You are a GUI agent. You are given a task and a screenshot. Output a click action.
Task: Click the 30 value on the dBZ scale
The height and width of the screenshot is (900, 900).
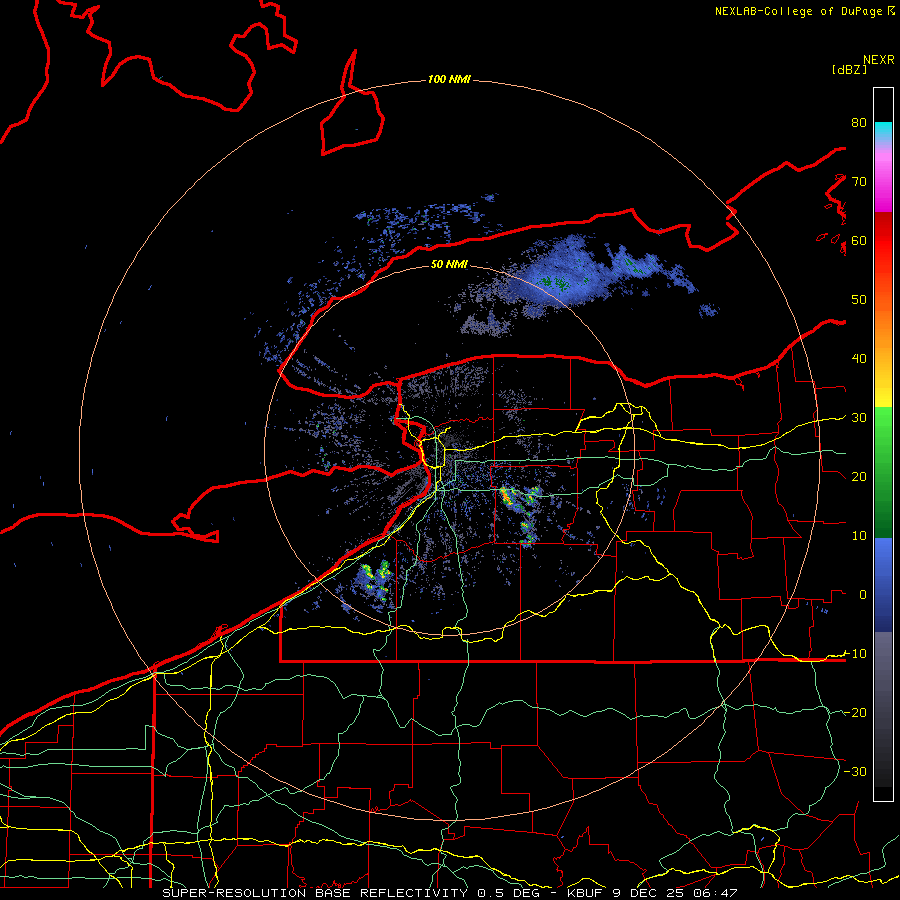pos(859,417)
